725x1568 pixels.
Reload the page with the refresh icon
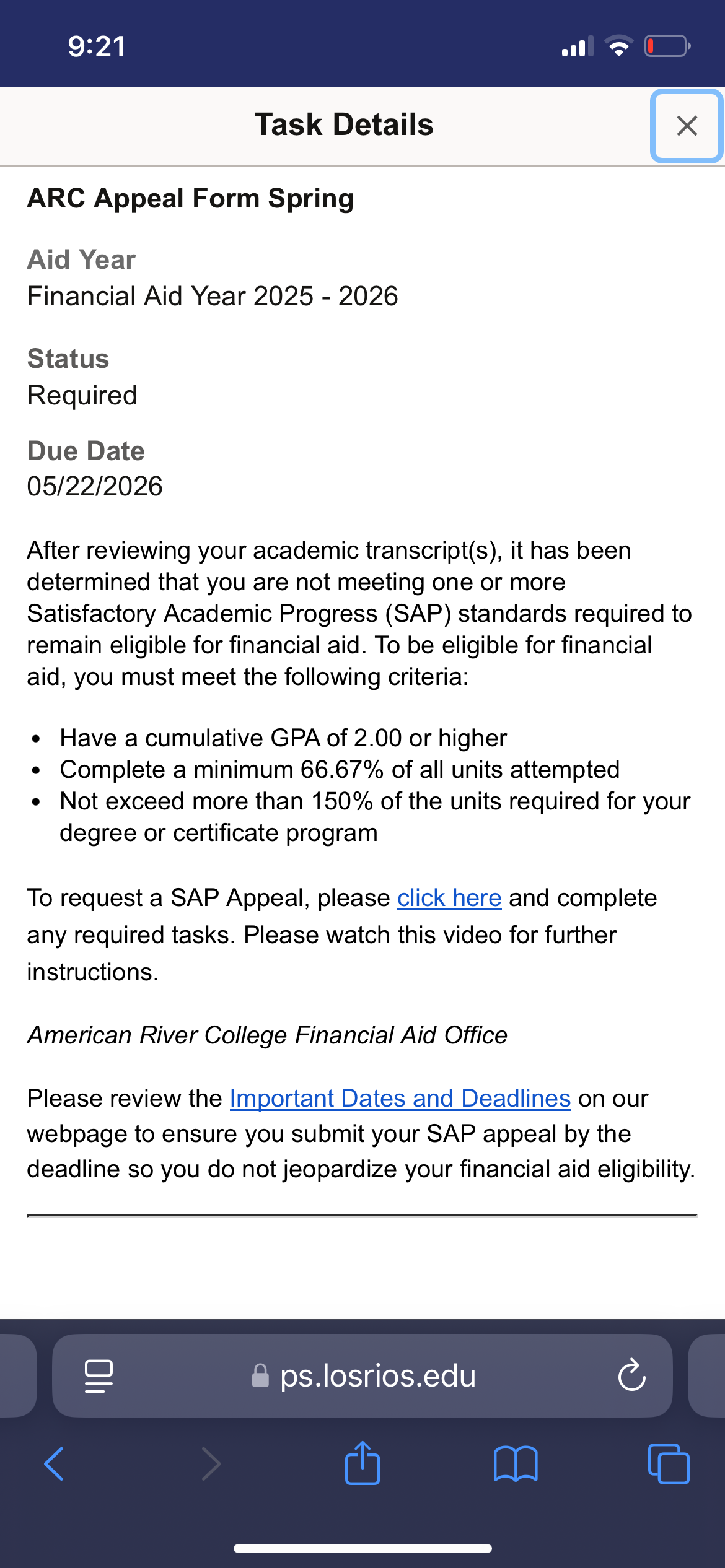(632, 1375)
